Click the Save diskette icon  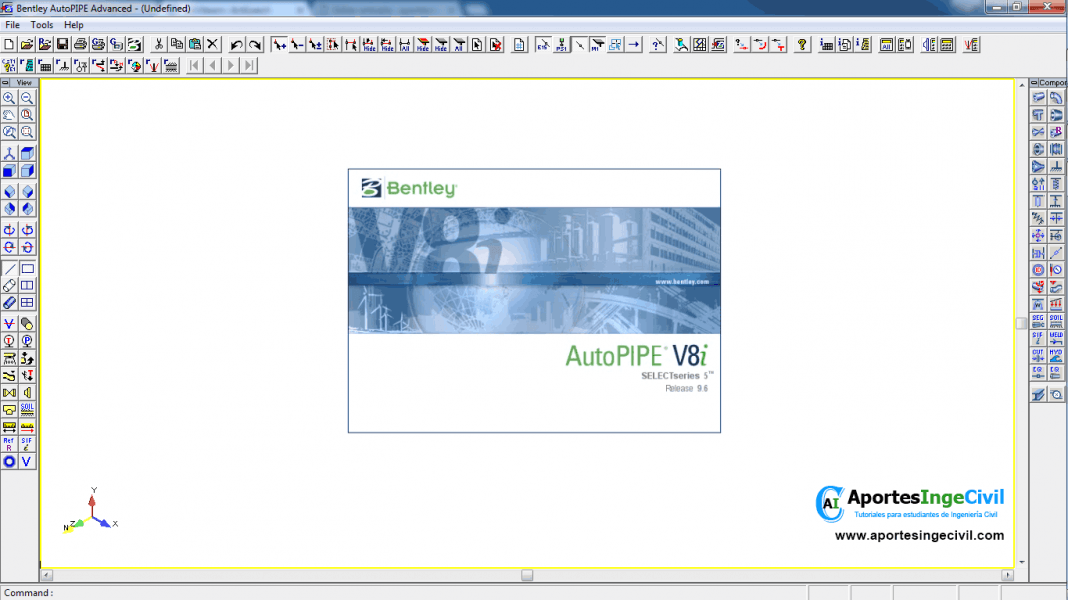pyautogui.click(x=62, y=45)
